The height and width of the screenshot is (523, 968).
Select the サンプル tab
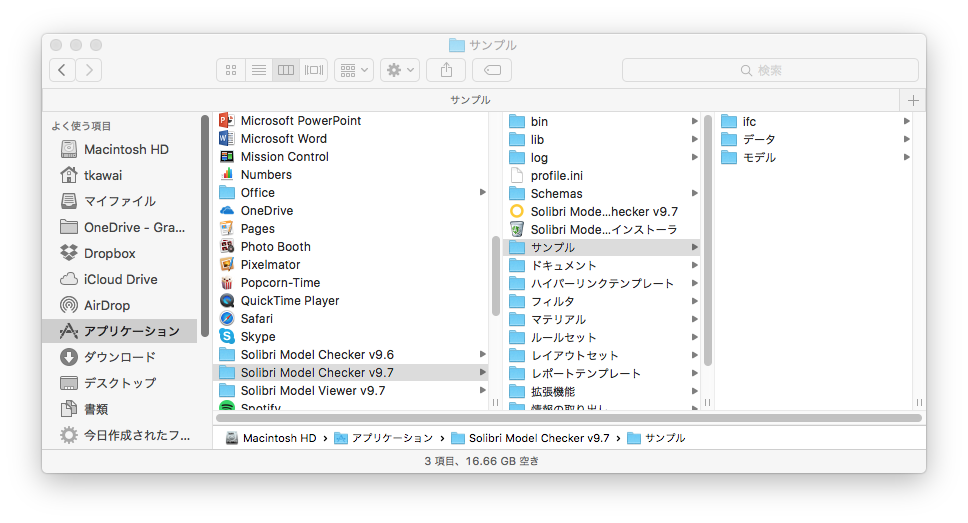point(470,100)
